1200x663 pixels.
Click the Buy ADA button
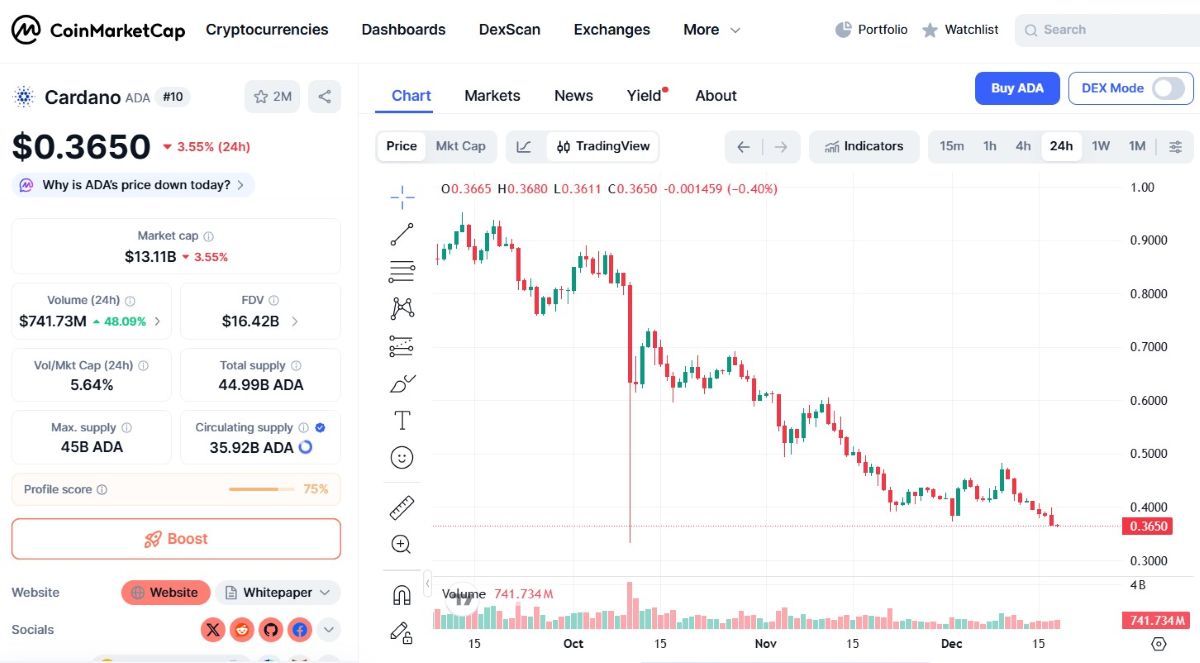(1017, 88)
